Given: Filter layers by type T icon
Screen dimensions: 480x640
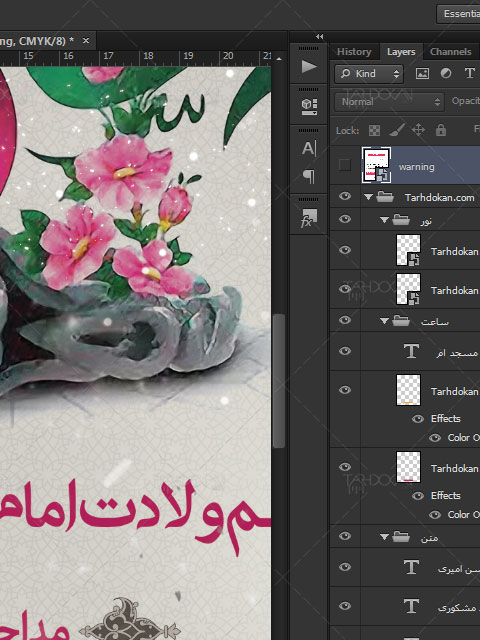Looking at the screenshot, I should pyautogui.click(x=469, y=73).
